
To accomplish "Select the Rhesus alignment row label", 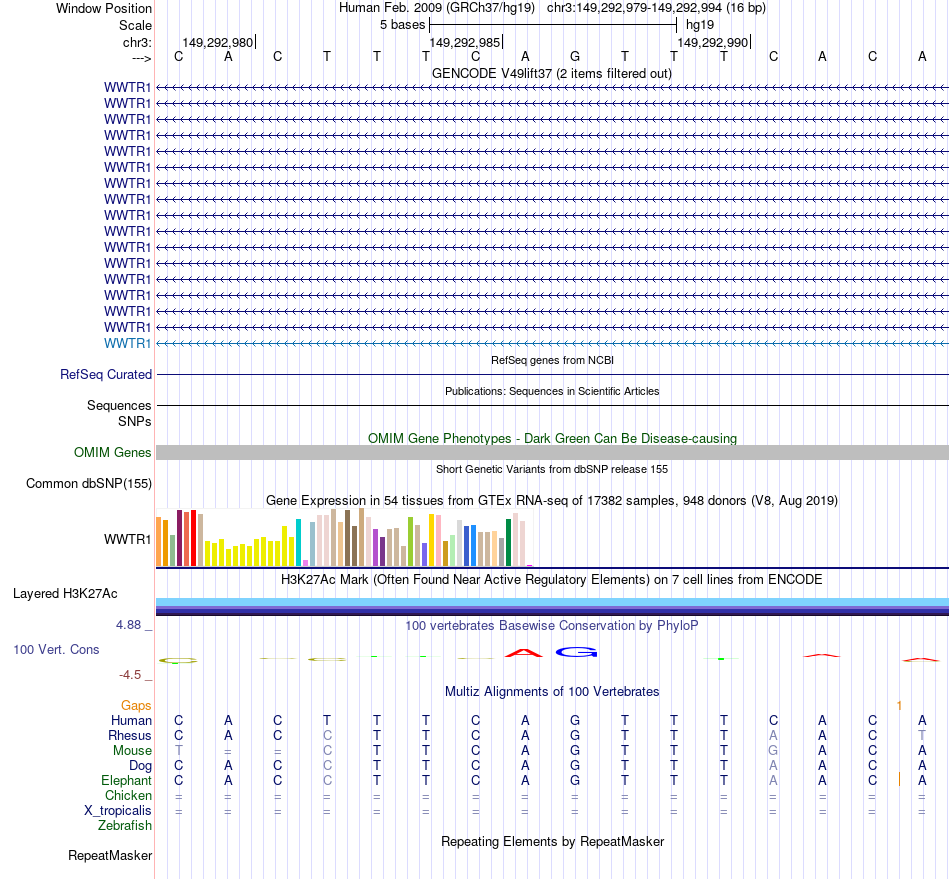I will click(x=130, y=735).
